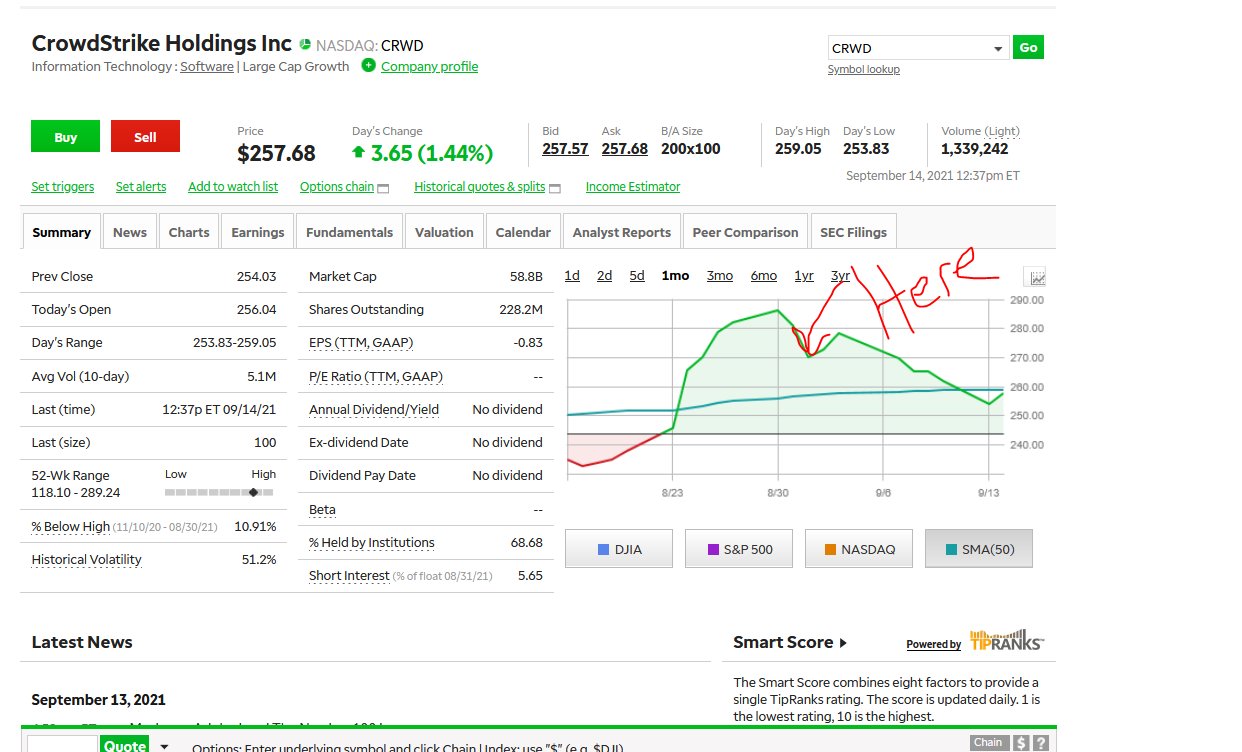
Task: Click the Beta label
Action: coord(322,510)
